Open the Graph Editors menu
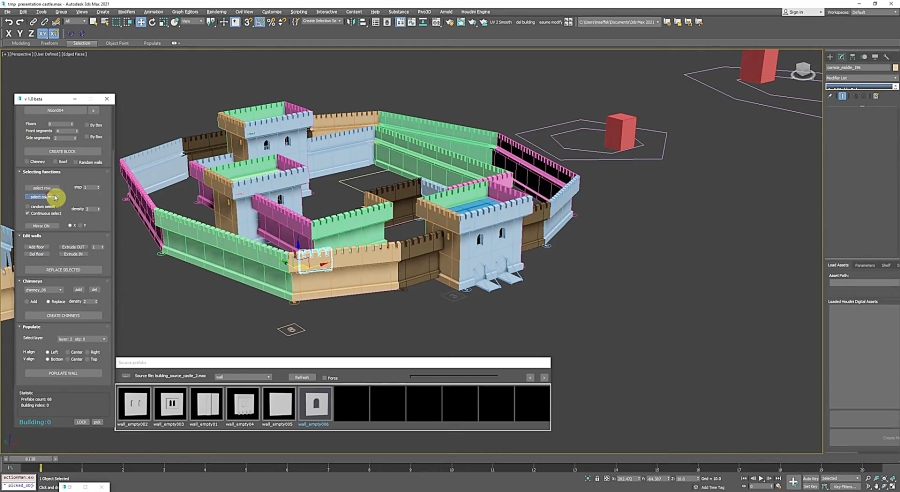The width and height of the screenshot is (900, 492). pos(185,11)
